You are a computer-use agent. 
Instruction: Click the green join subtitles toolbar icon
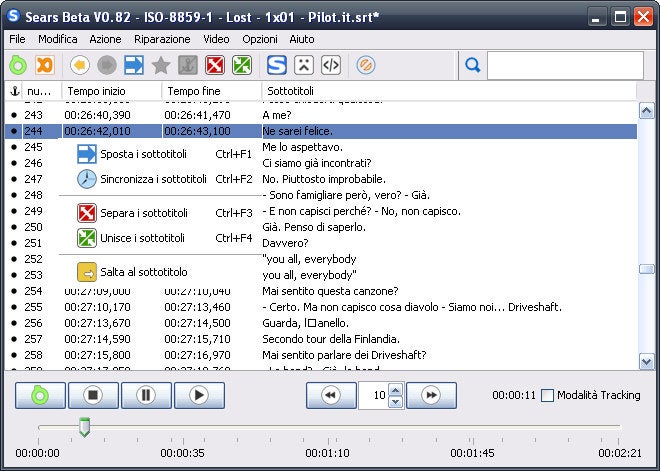click(x=242, y=66)
